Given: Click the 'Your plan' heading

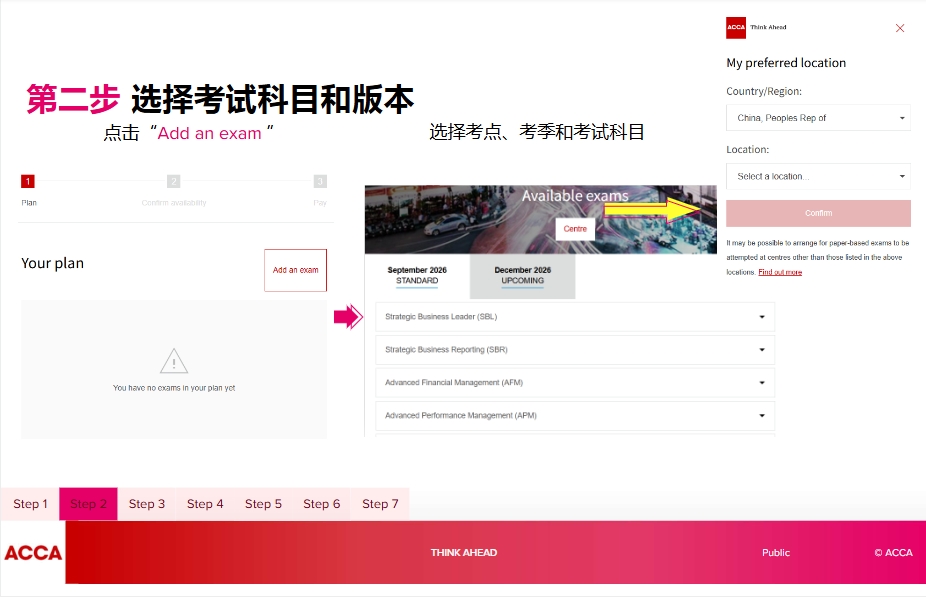Looking at the screenshot, I should [53, 263].
